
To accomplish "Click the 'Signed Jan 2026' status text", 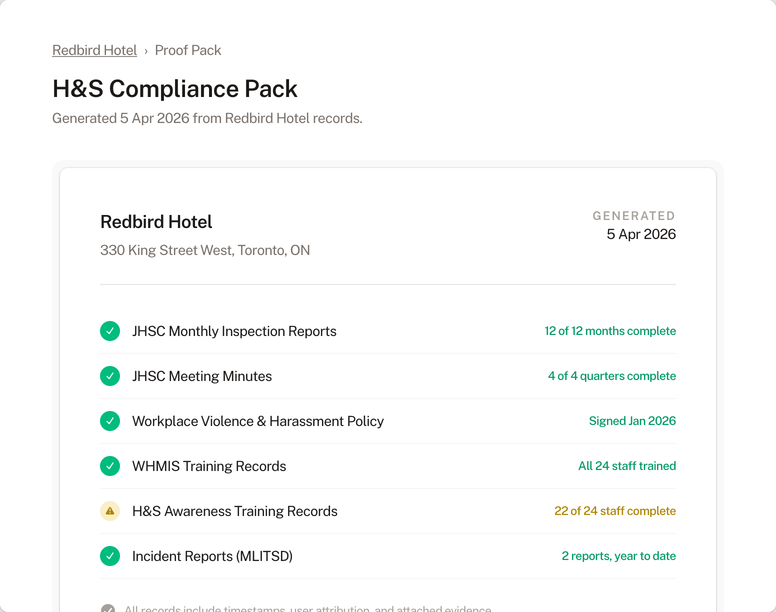I will pos(632,421).
